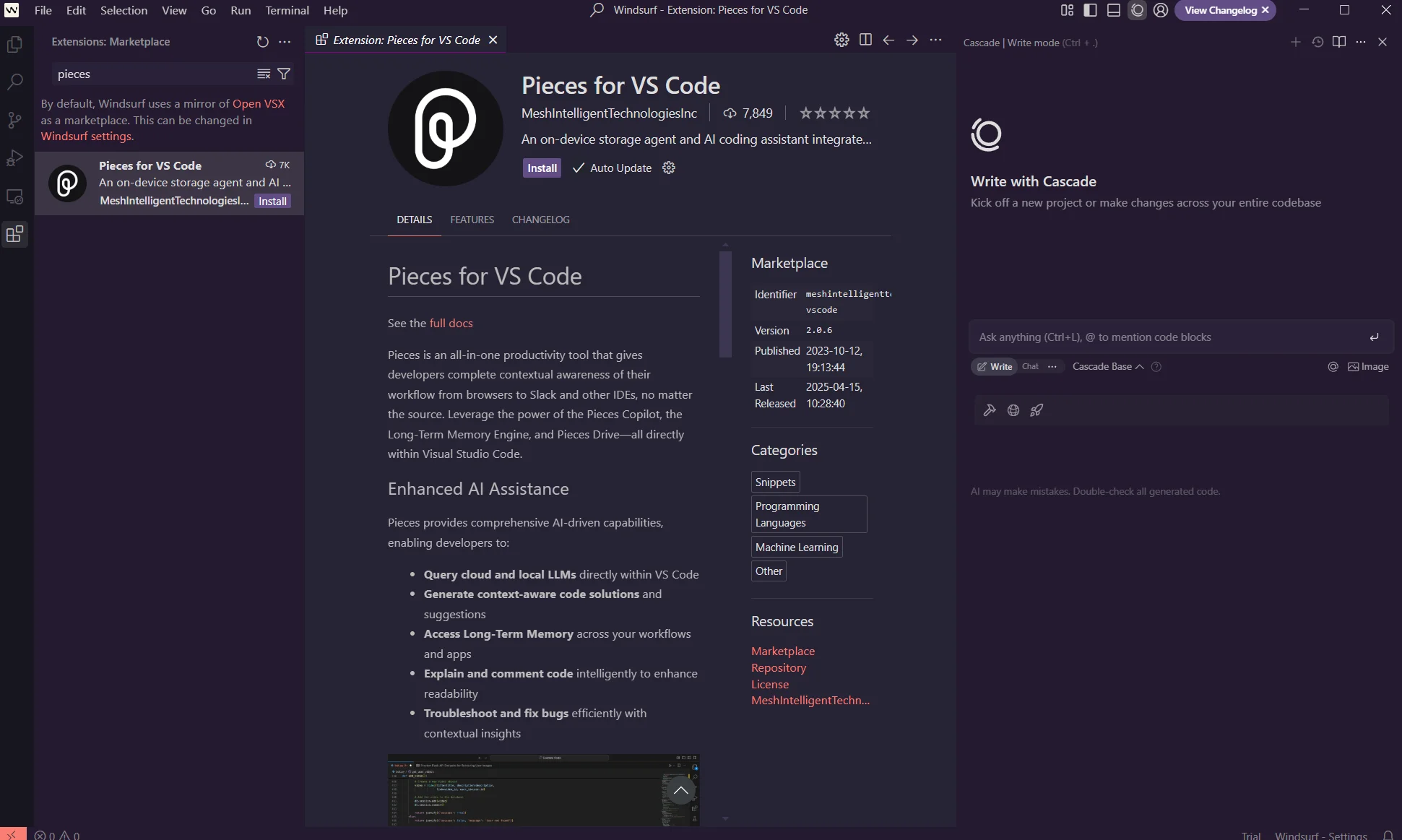The height and width of the screenshot is (840, 1402).
Task: Open extensions view more actions menu
Action: pos(285,42)
